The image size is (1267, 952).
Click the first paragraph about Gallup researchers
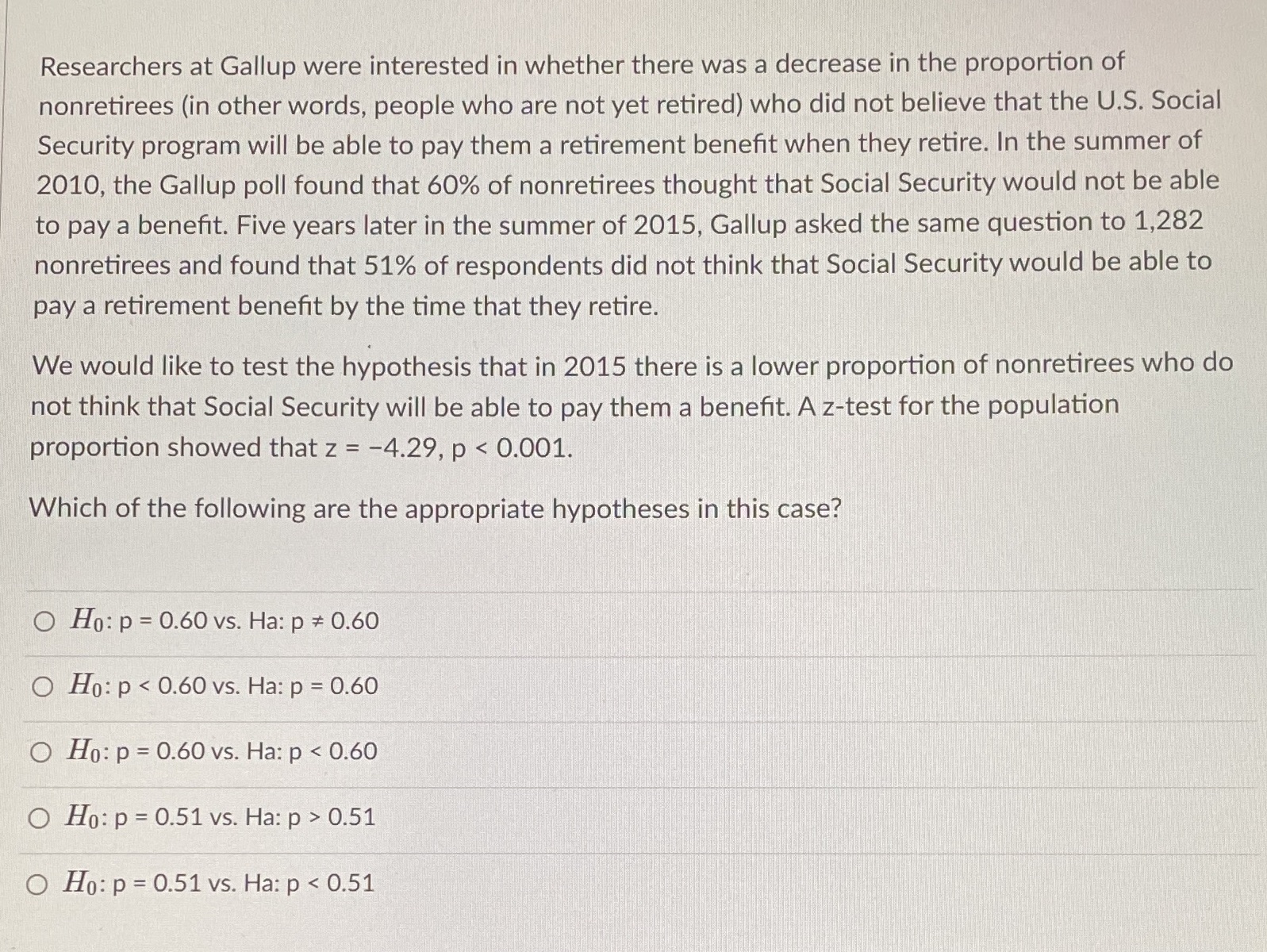pos(555,182)
